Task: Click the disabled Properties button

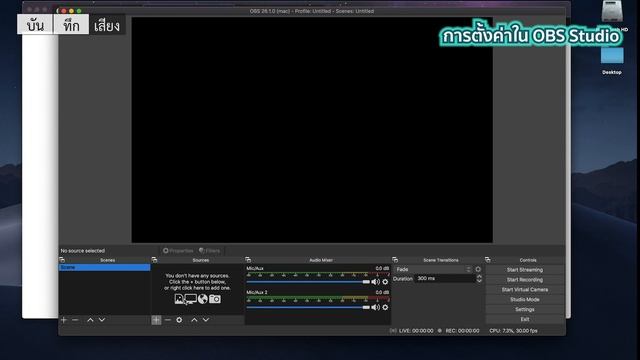Action: tap(178, 251)
